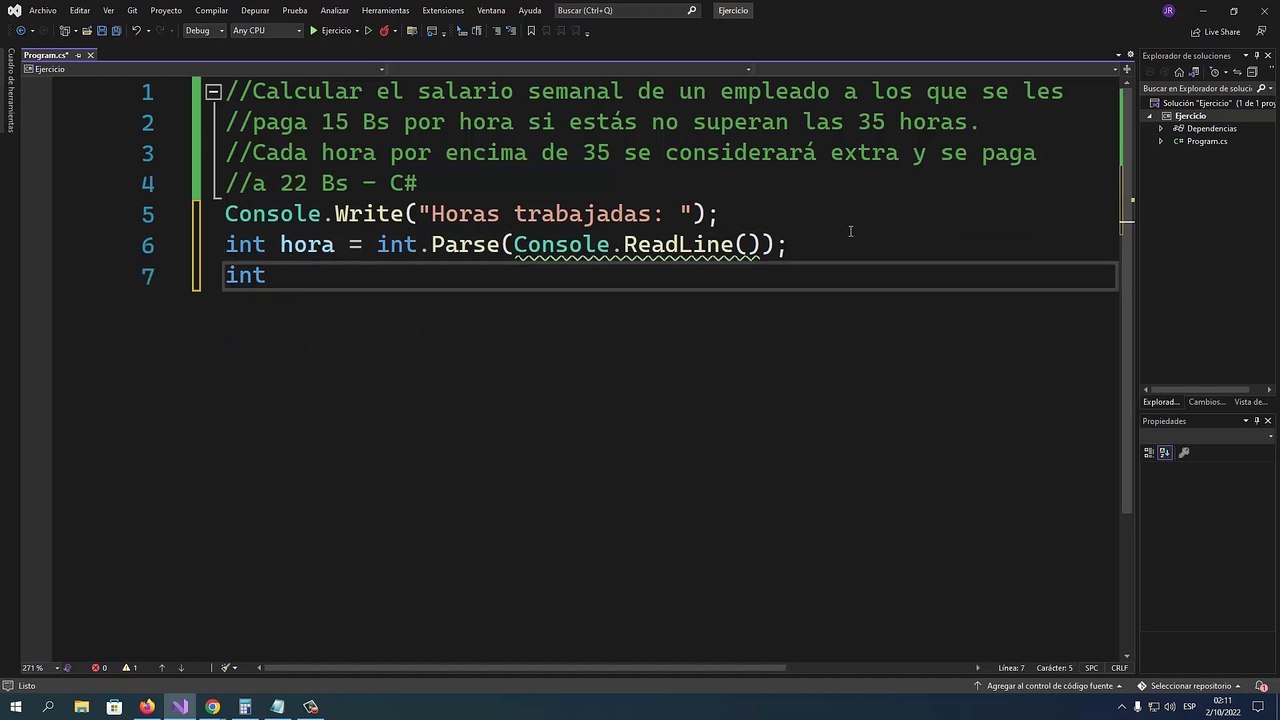1280x720 pixels.
Task: Collapse the Ejercicio project node
Action: (1150, 116)
